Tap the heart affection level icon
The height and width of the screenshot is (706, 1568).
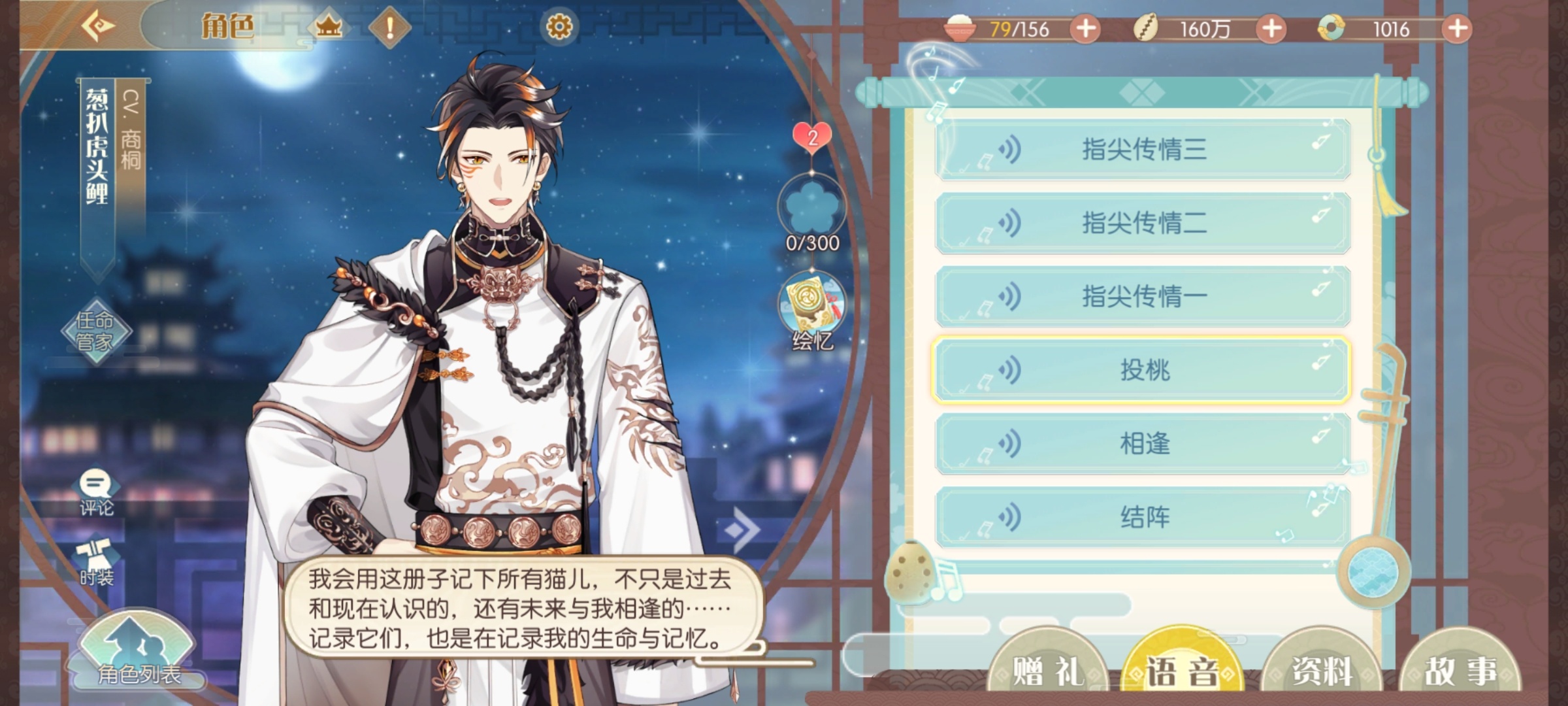click(x=812, y=137)
